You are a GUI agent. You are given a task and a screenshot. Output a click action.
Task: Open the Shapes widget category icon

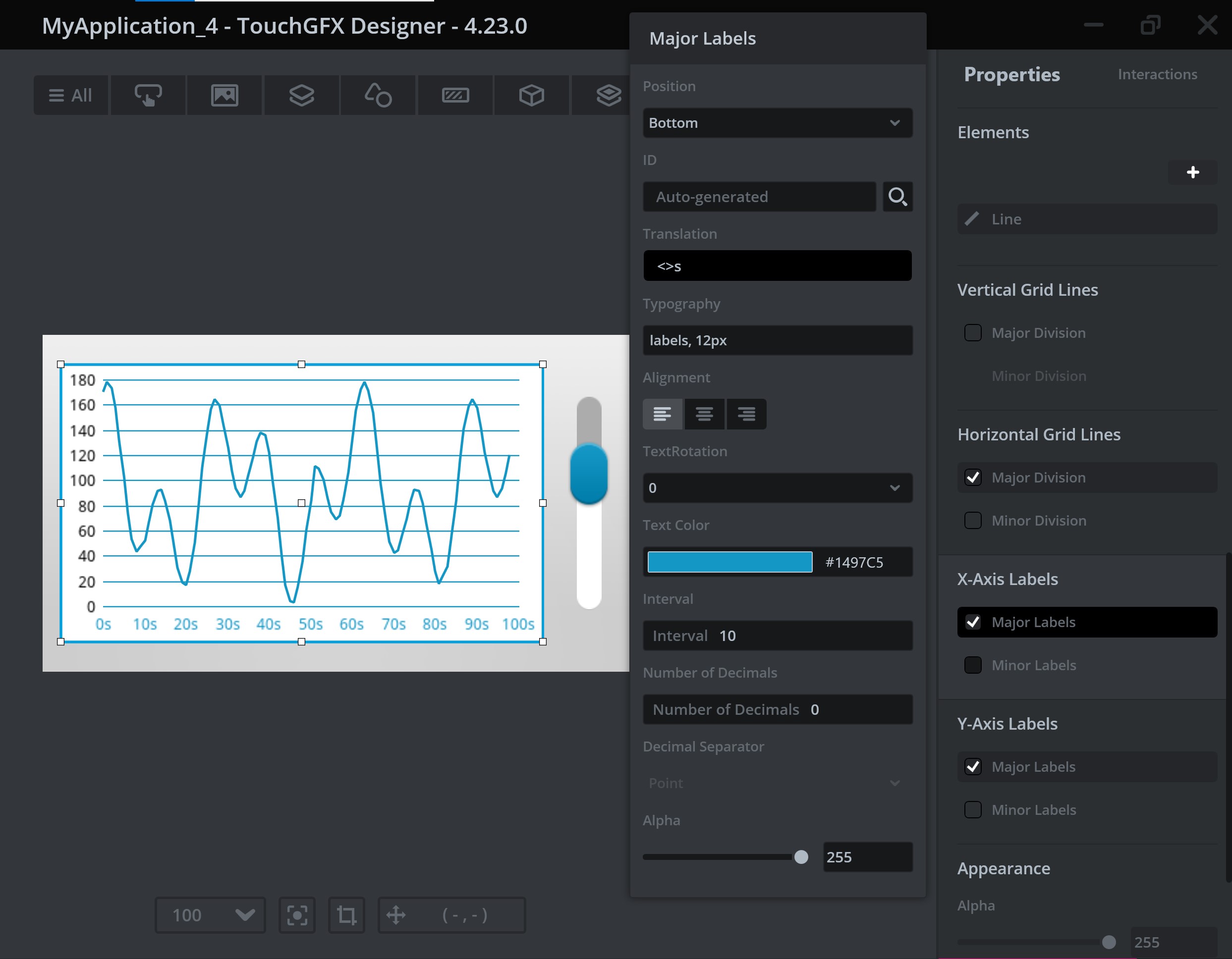click(x=378, y=95)
